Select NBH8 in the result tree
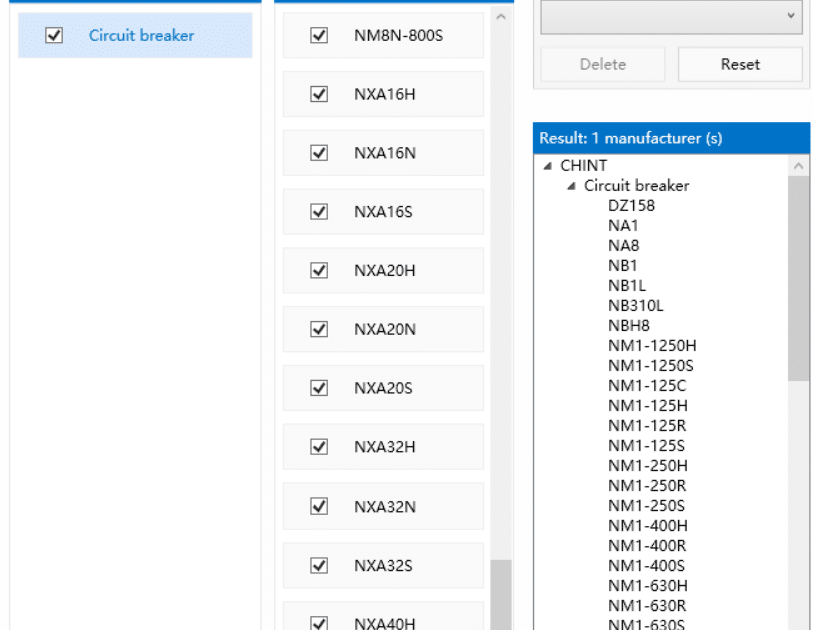The image size is (813, 630). point(628,326)
